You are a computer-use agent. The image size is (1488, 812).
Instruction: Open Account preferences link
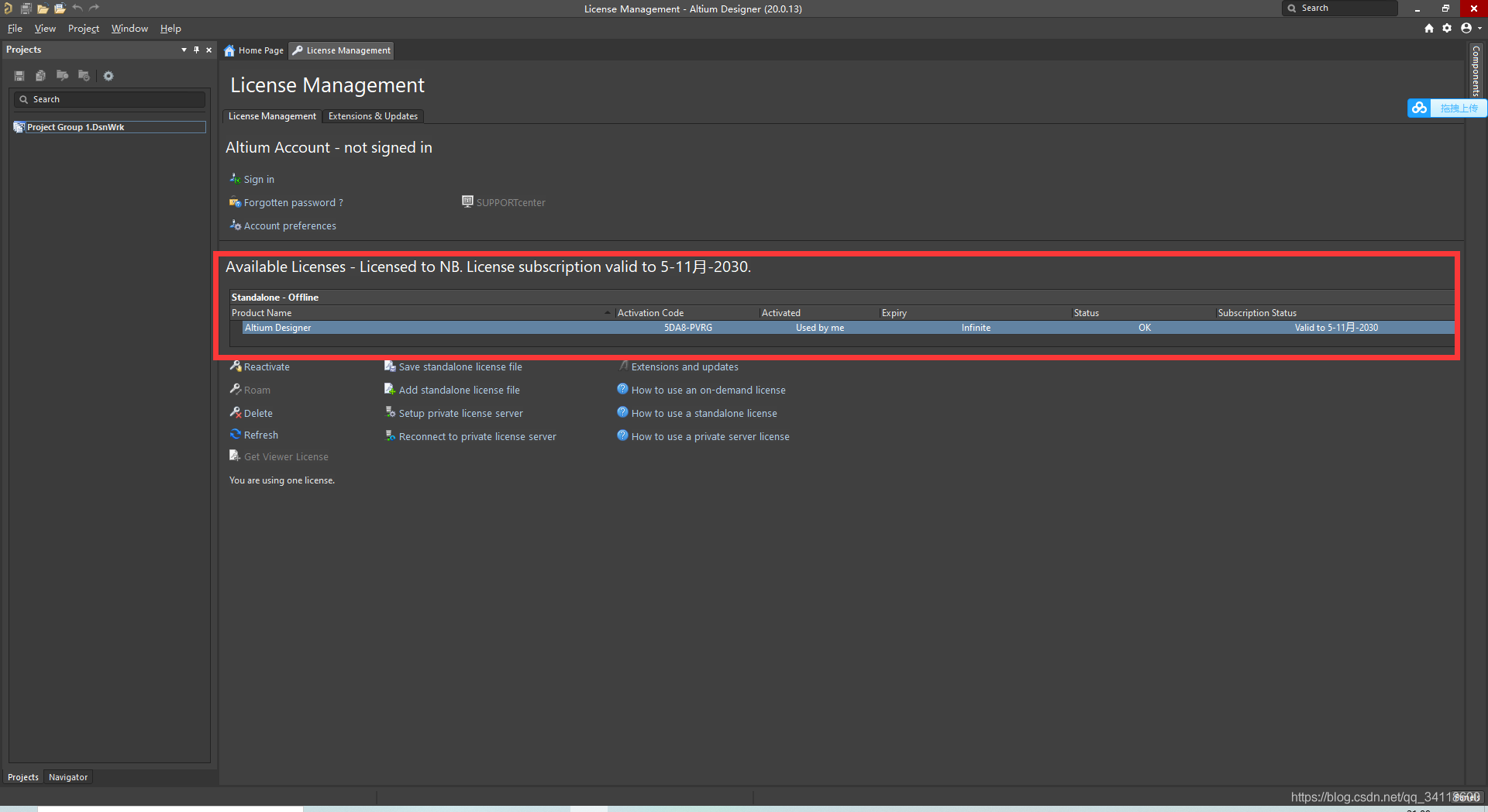tap(290, 226)
